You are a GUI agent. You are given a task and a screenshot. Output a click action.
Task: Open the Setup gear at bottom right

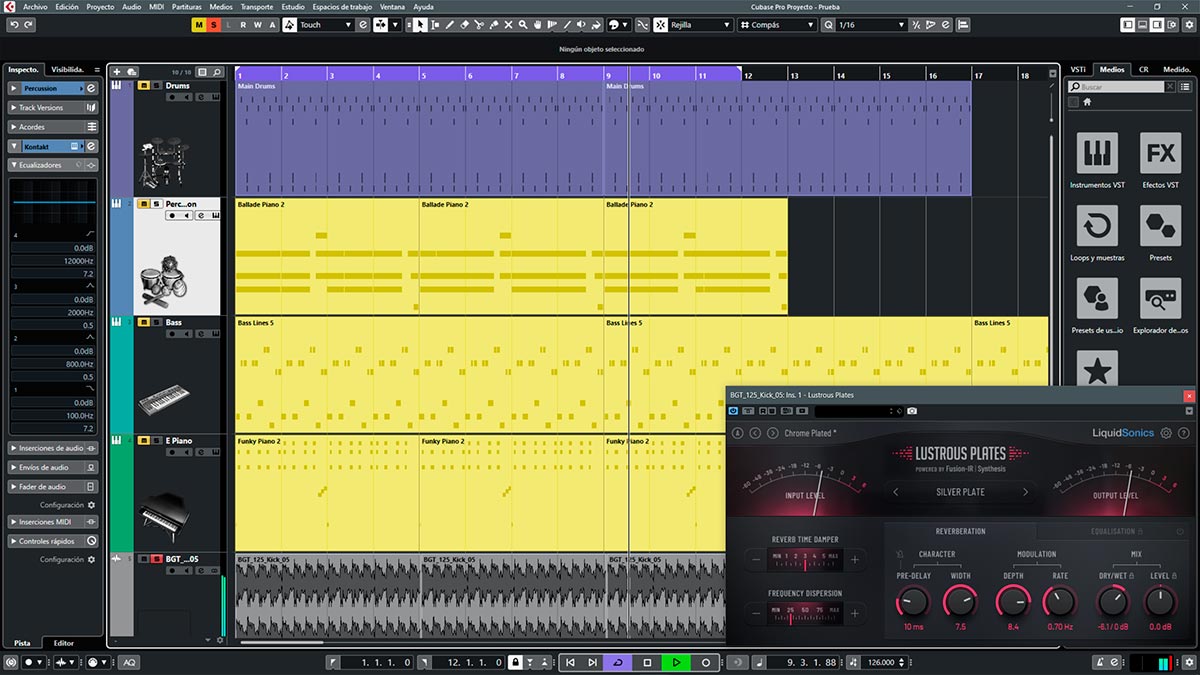tap(1189, 662)
